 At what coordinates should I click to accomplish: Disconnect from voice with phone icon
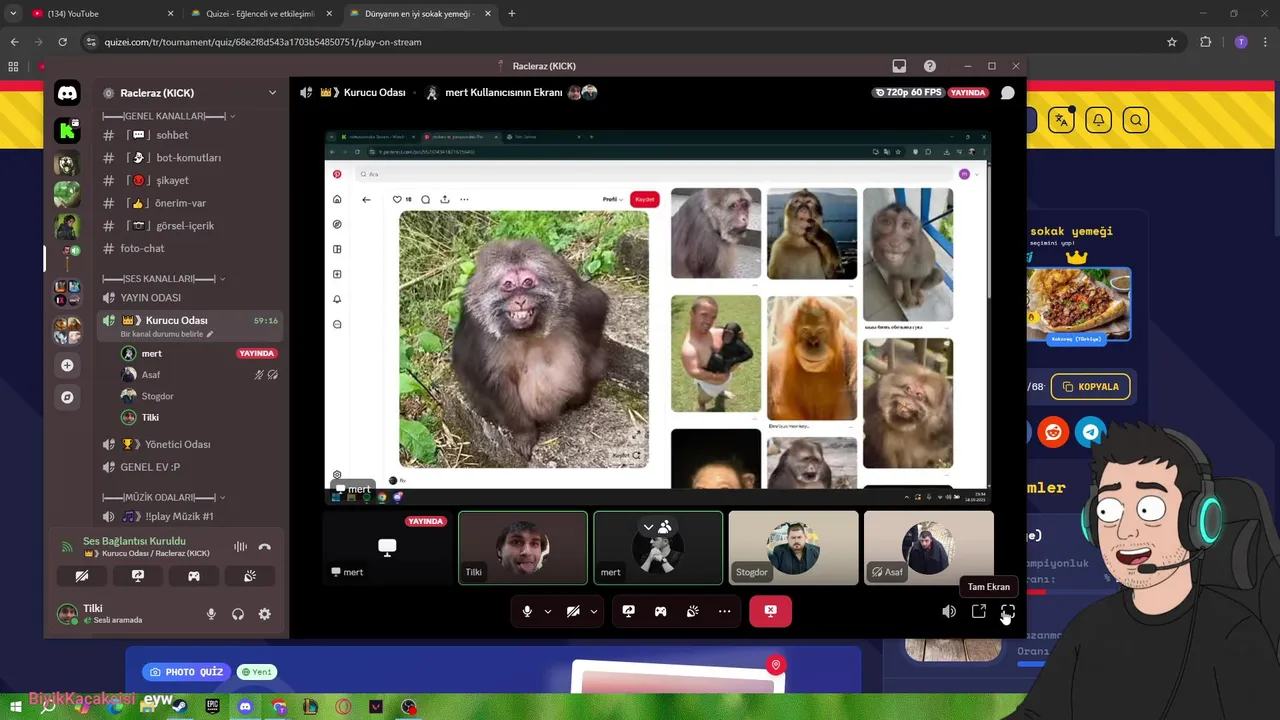click(x=264, y=547)
